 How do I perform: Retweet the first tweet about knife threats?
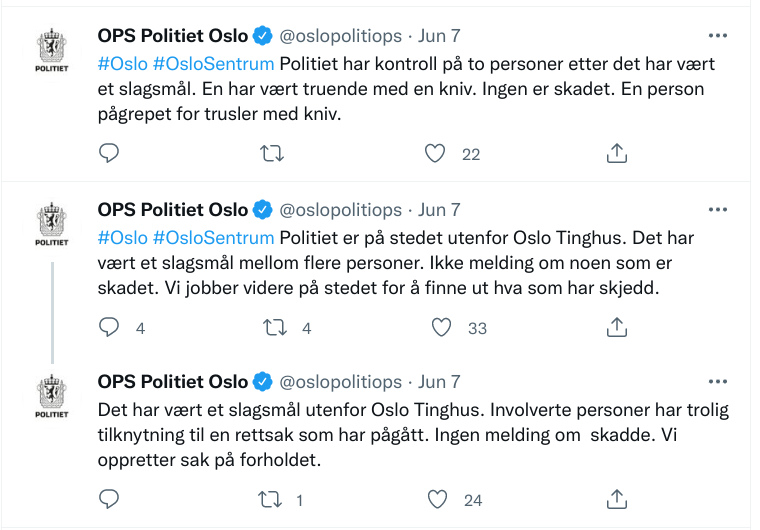pos(271,153)
